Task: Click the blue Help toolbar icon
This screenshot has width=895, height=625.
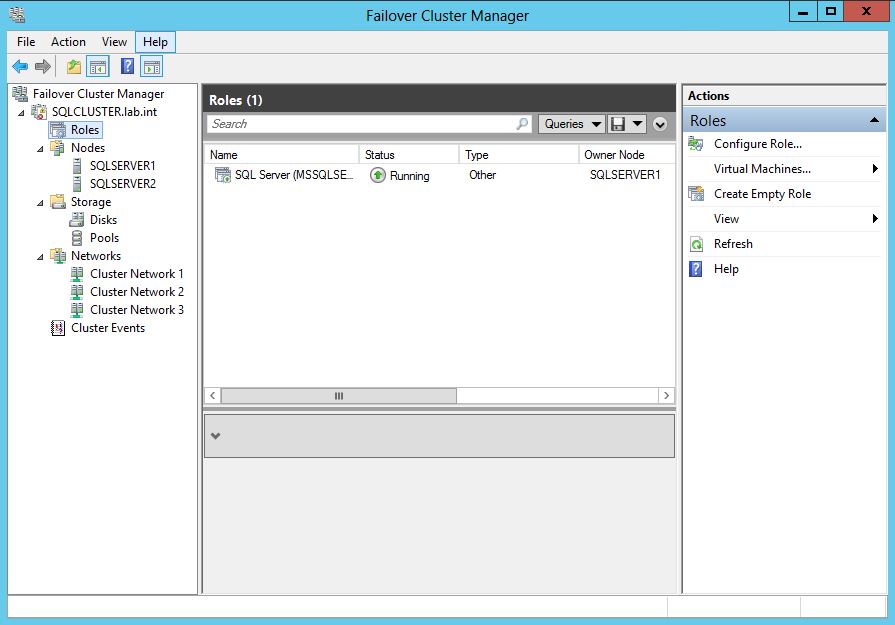Action: pyautogui.click(x=127, y=66)
